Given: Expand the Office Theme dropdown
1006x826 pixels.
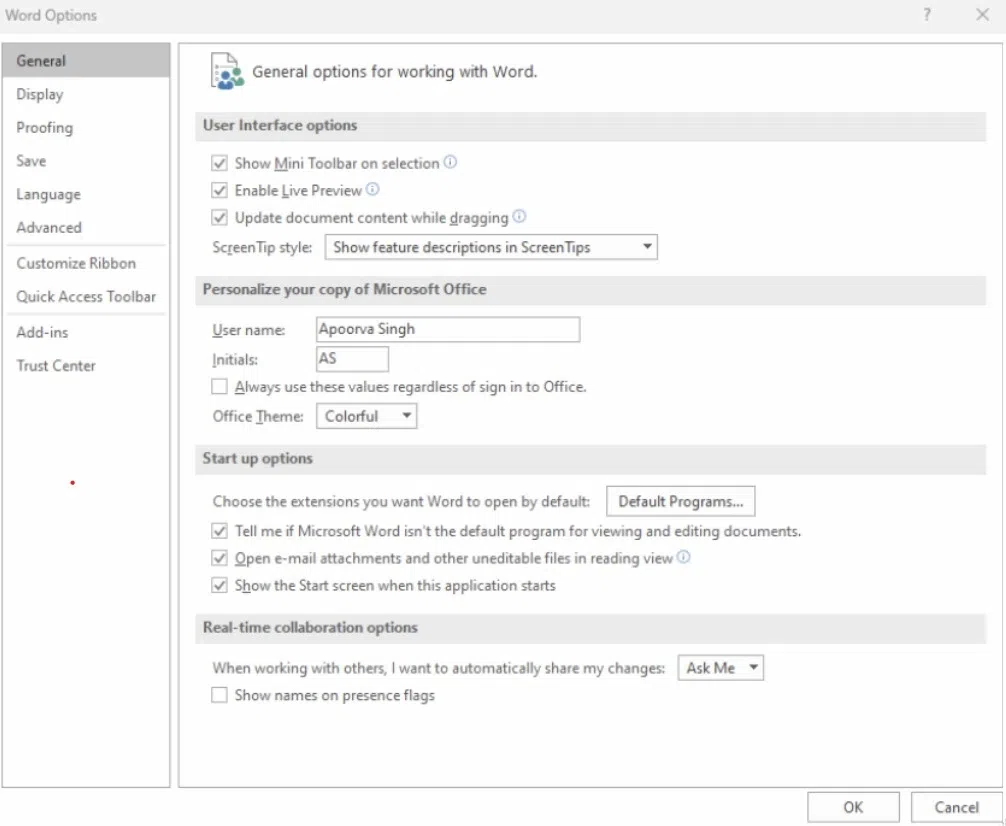Looking at the screenshot, I should coord(366,416).
